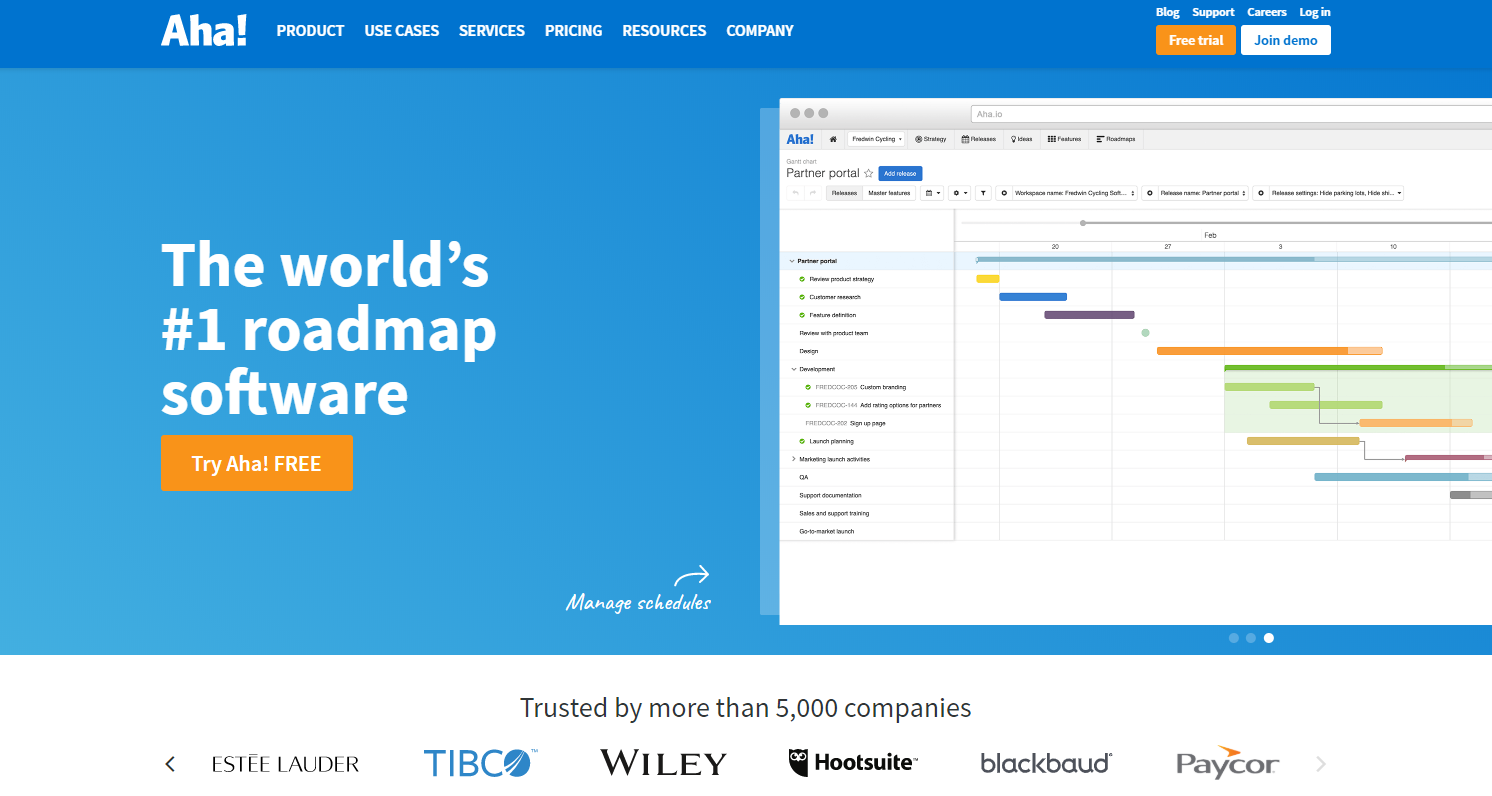Click the gear icon on the Workspace name filter

pyautogui.click(x=1004, y=193)
